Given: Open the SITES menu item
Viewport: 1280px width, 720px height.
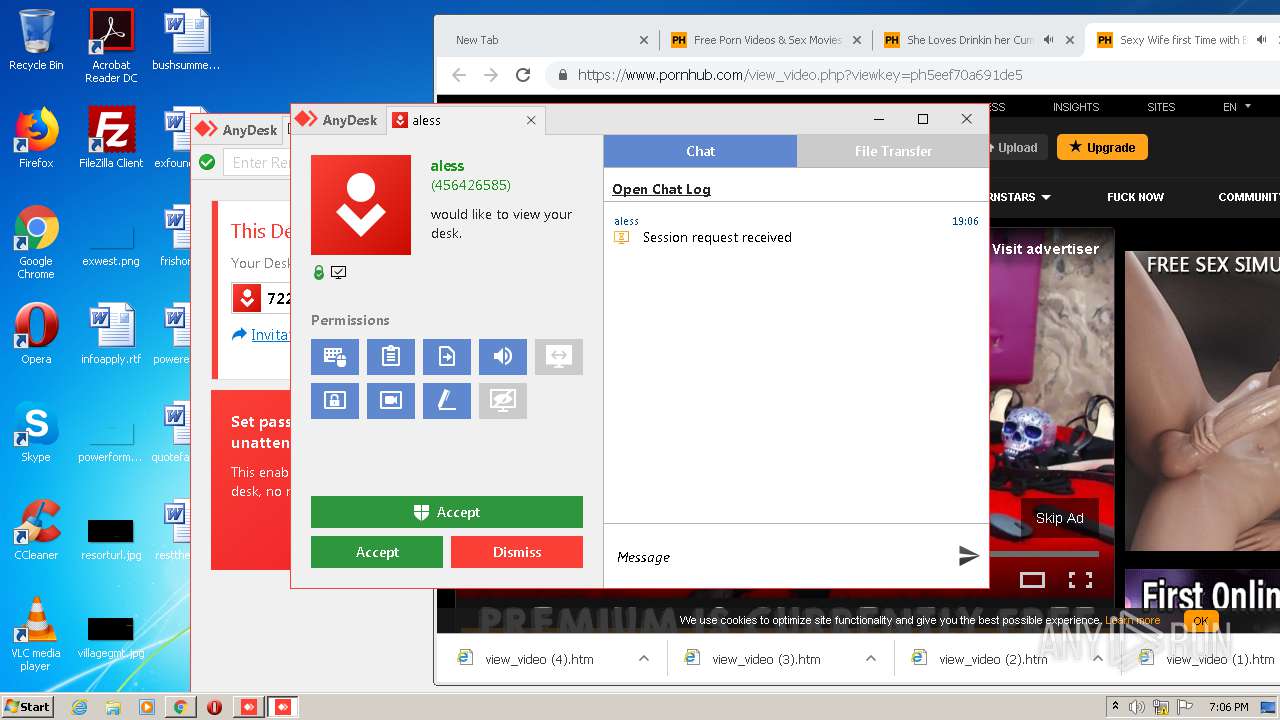Looking at the screenshot, I should [x=1161, y=107].
